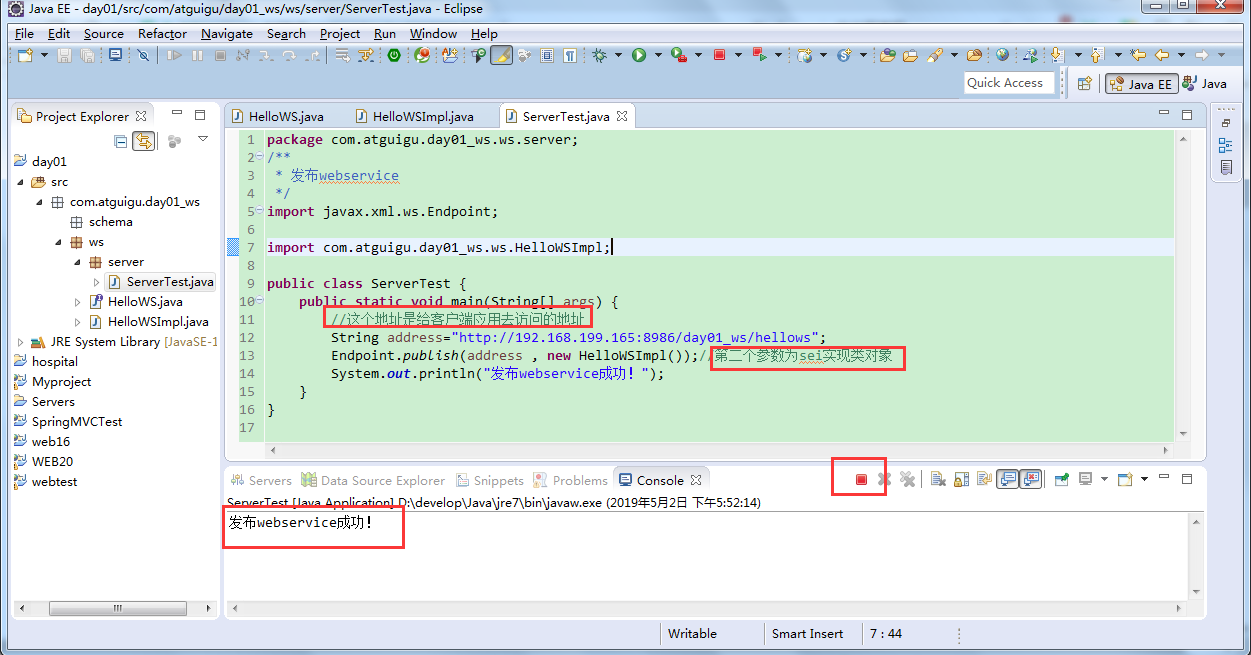This screenshot has height=655, width=1251.
Task: Click the Open Task toolbar icon
Action: coord(910,55)
